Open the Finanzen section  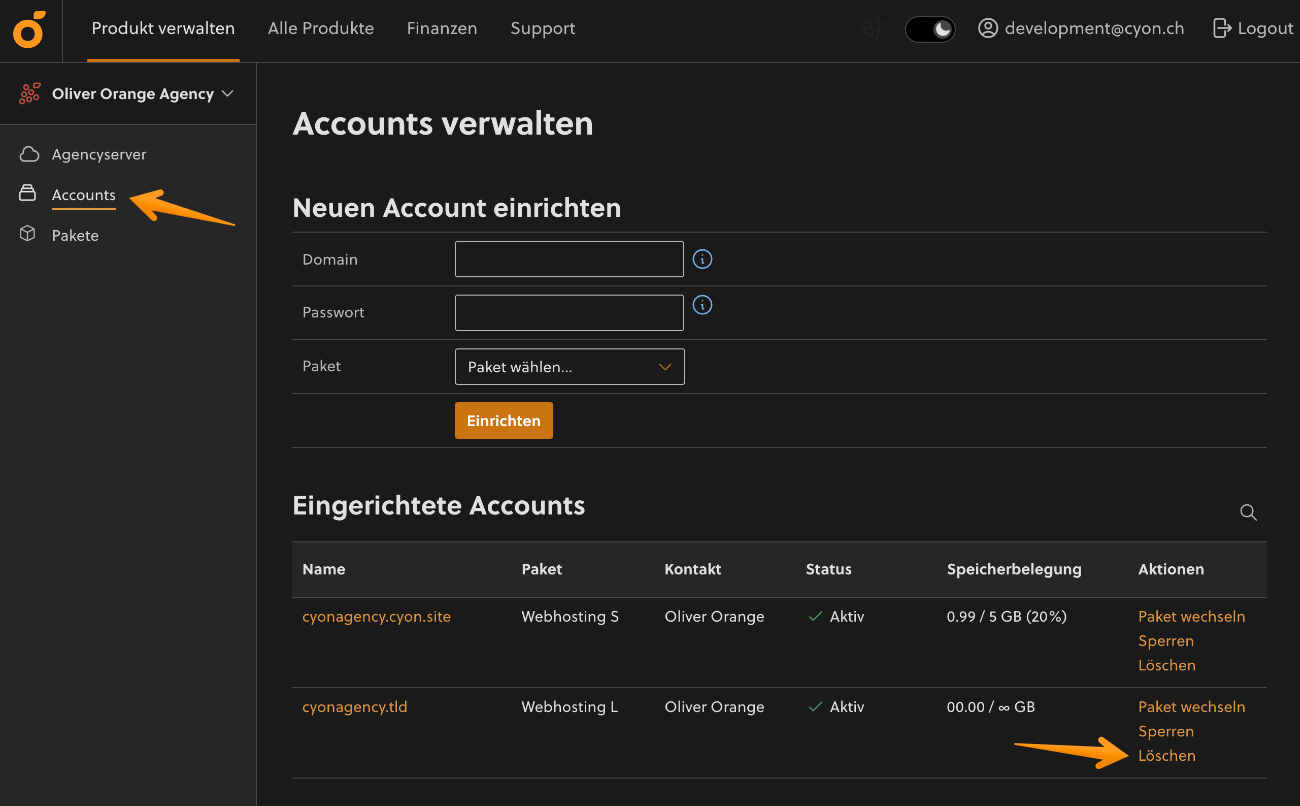pyautogui.click(x=442, y=28)
